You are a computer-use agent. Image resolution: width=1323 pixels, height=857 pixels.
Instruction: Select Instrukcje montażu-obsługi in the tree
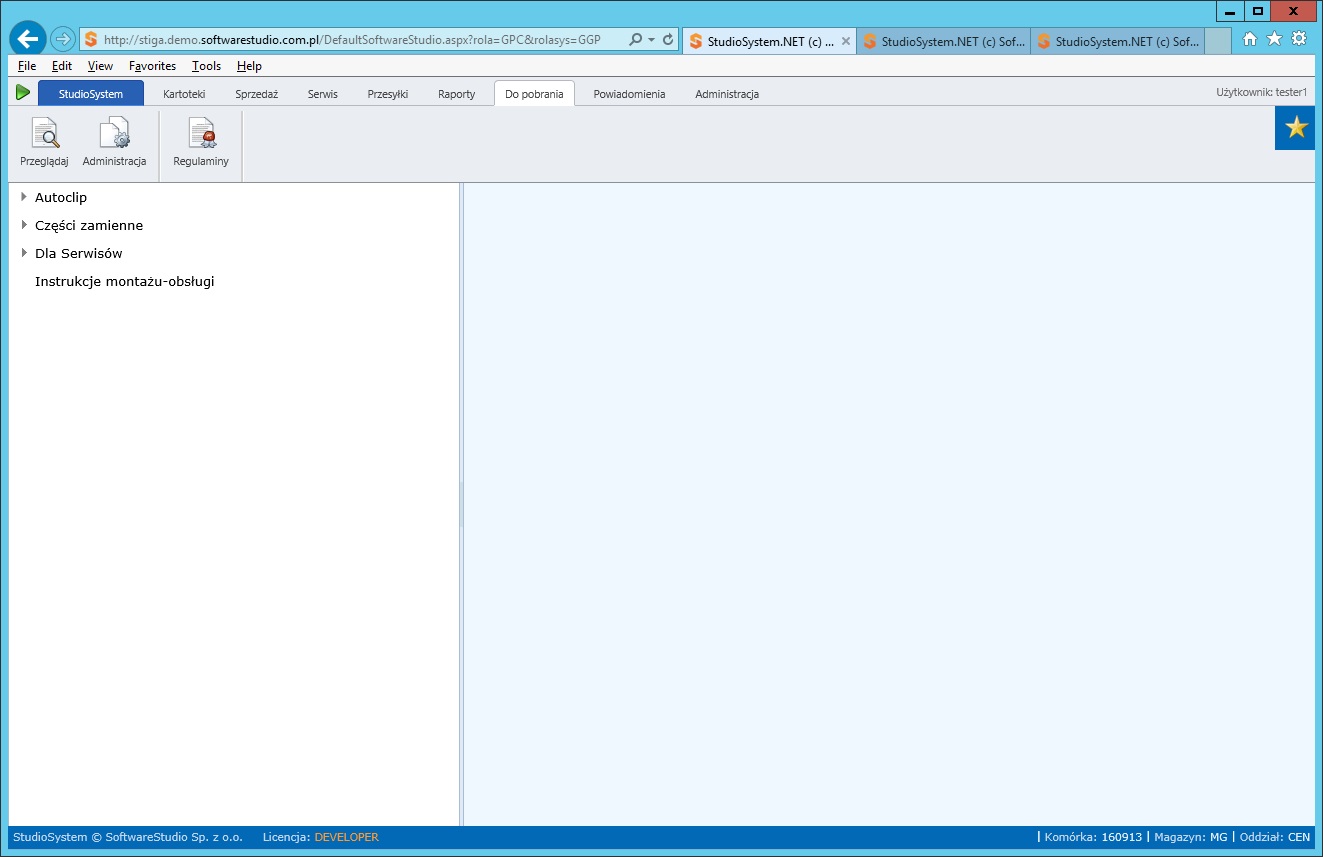point(125,282)
